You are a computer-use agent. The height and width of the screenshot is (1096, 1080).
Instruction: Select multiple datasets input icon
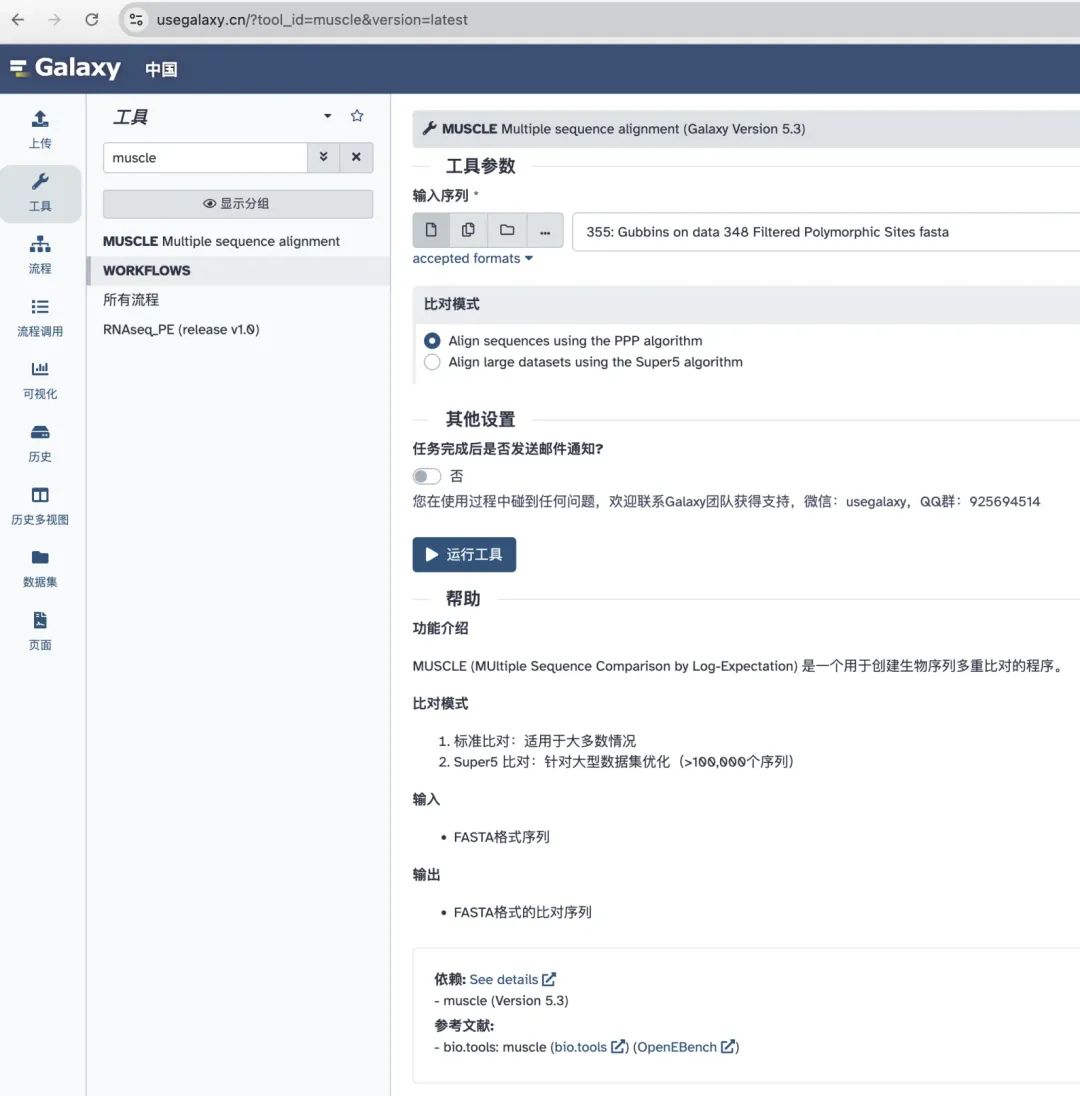click(468, 230)
